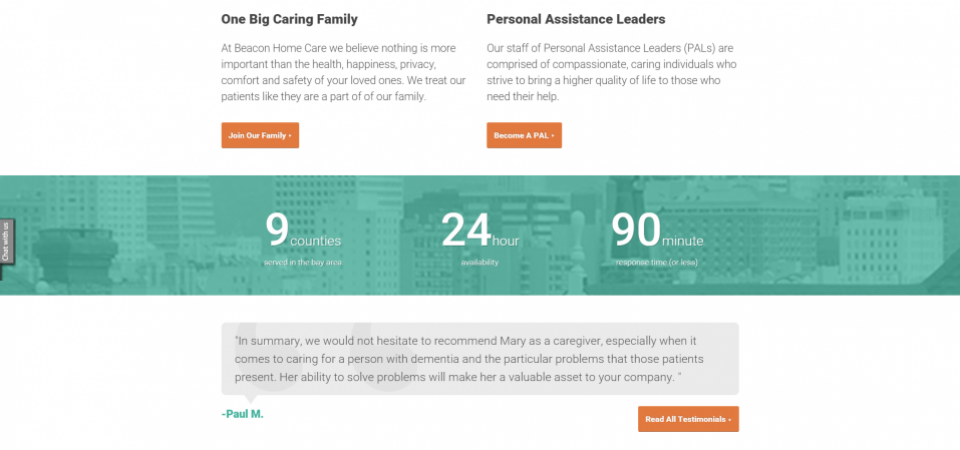This screenshot has height=450, width=960.
Task: Click the large number 9 statistic
Action: point(277,230)
